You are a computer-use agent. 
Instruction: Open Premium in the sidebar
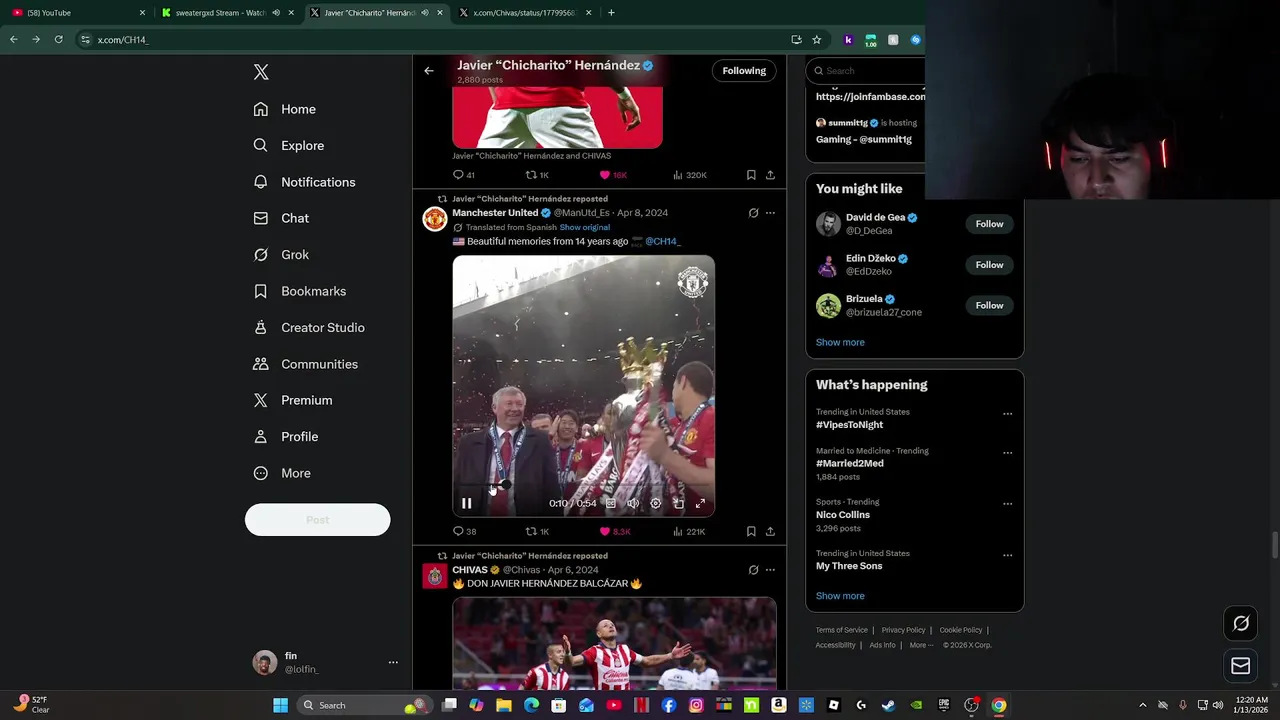(x=293, y=400)
